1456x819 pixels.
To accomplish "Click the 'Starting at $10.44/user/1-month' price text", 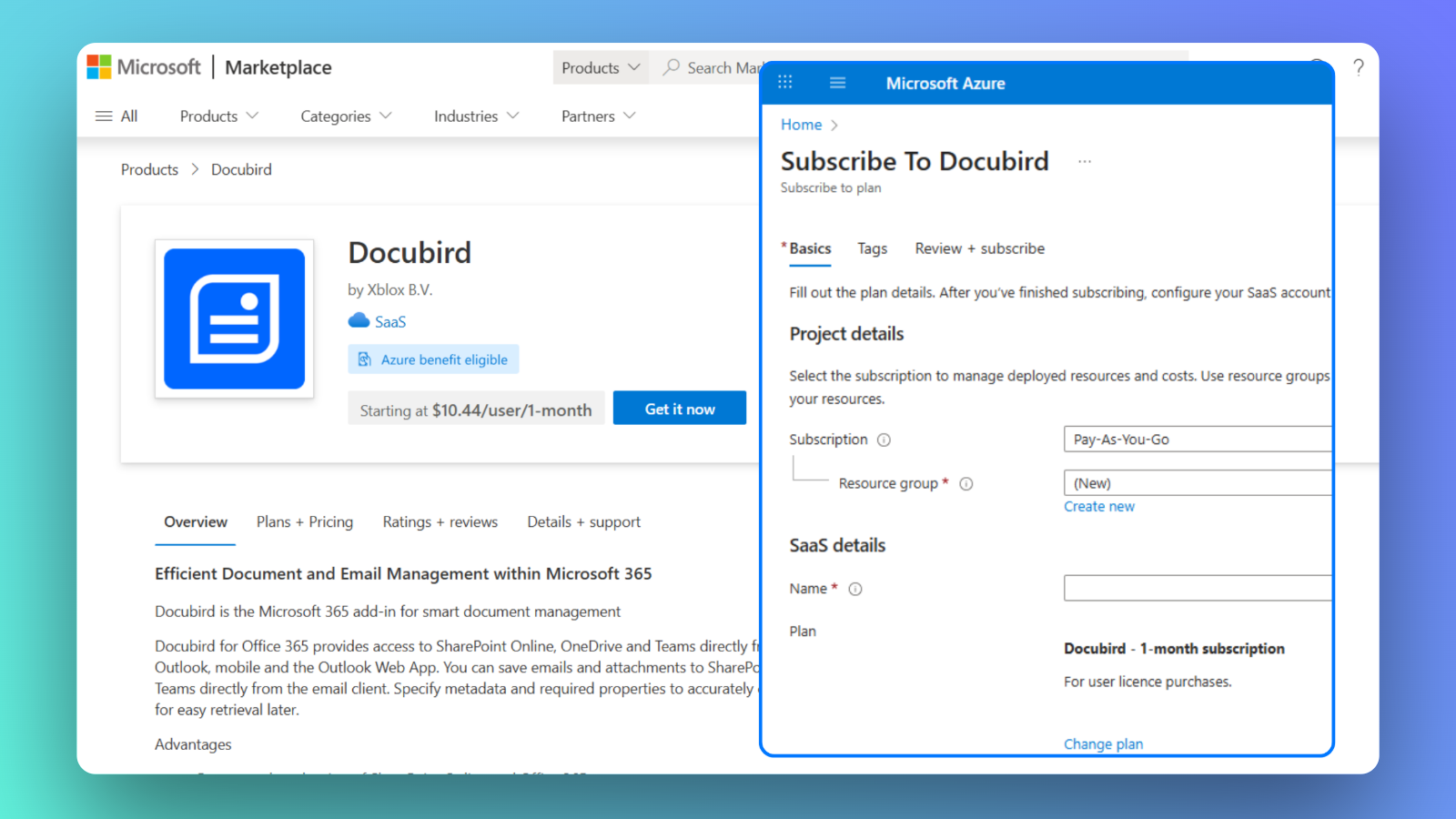I will 476,409.
